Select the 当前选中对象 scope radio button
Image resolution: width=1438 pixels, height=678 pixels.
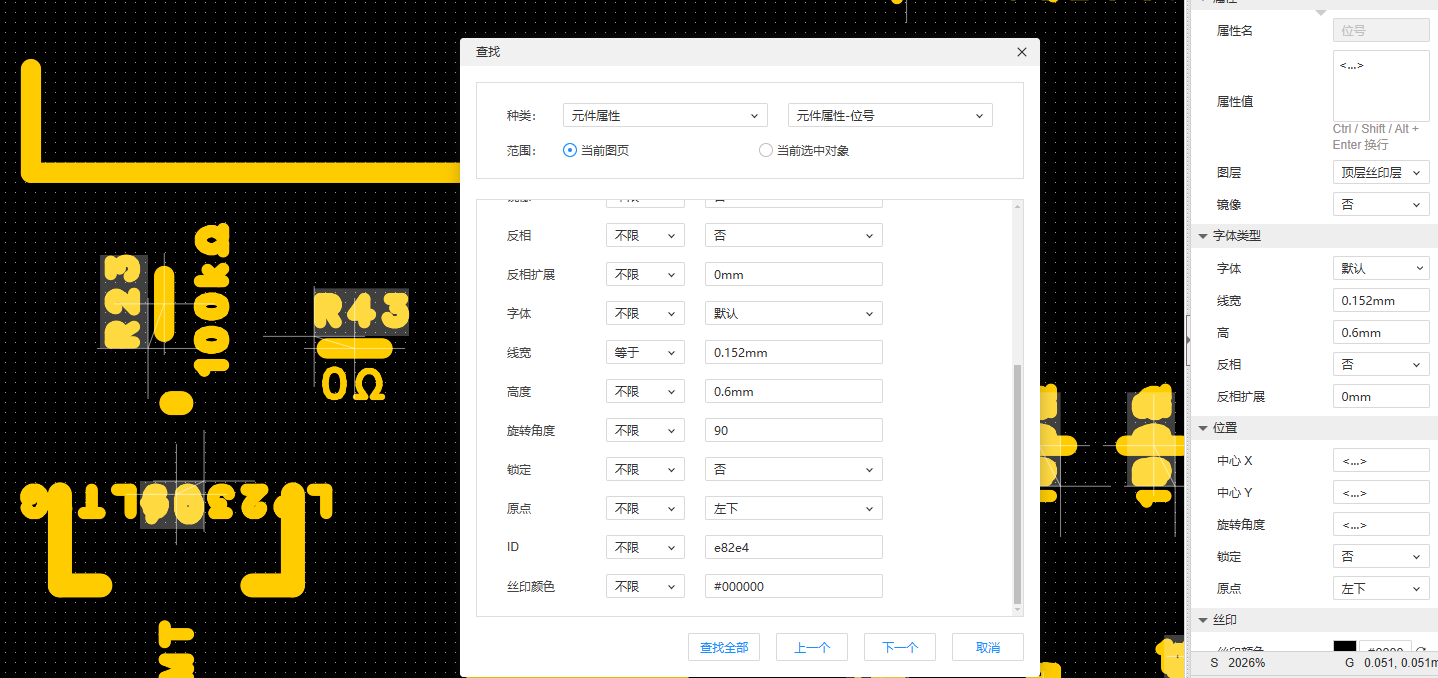tap(766, 151)
